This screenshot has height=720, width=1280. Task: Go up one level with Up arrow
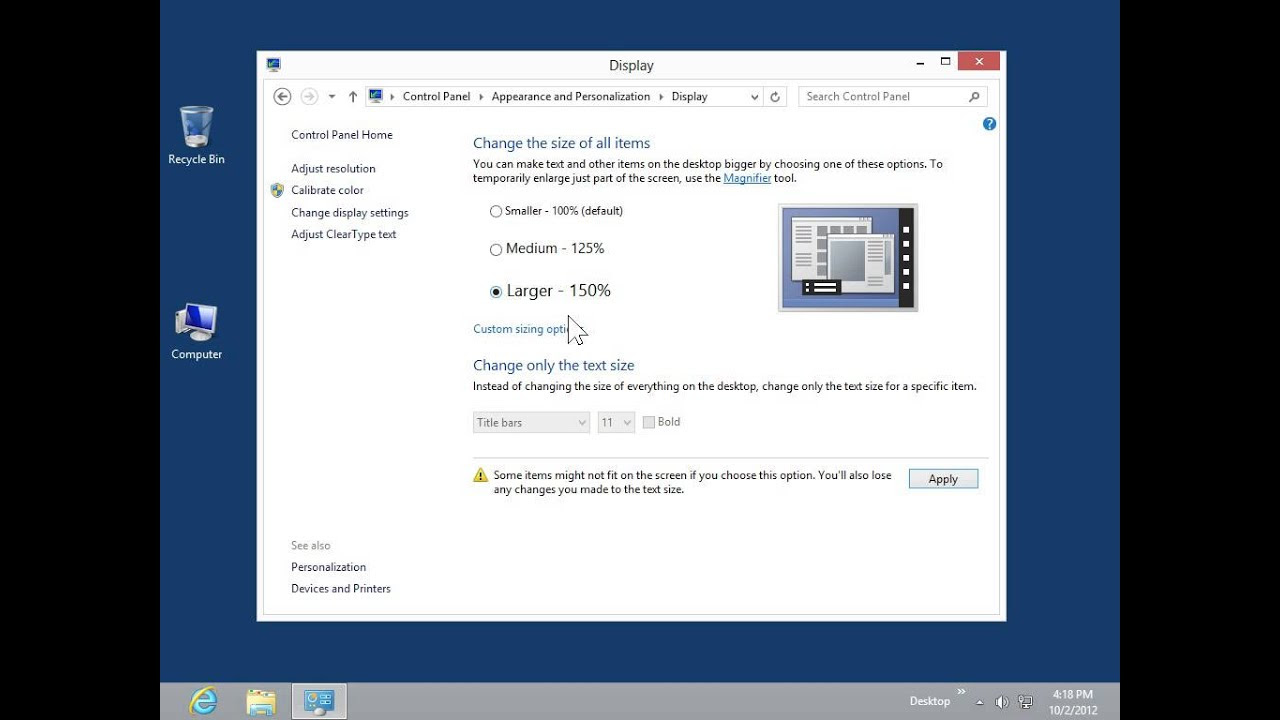pyautogui.click(x=353, y=97)
